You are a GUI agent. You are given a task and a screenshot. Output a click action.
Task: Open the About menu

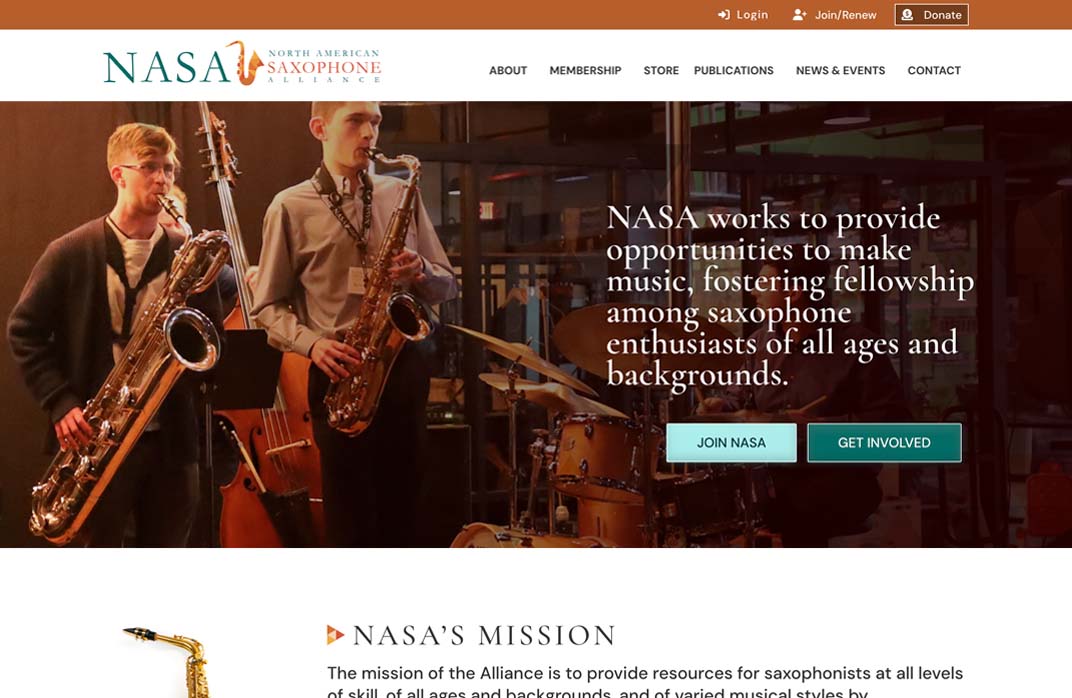(508, 70)
